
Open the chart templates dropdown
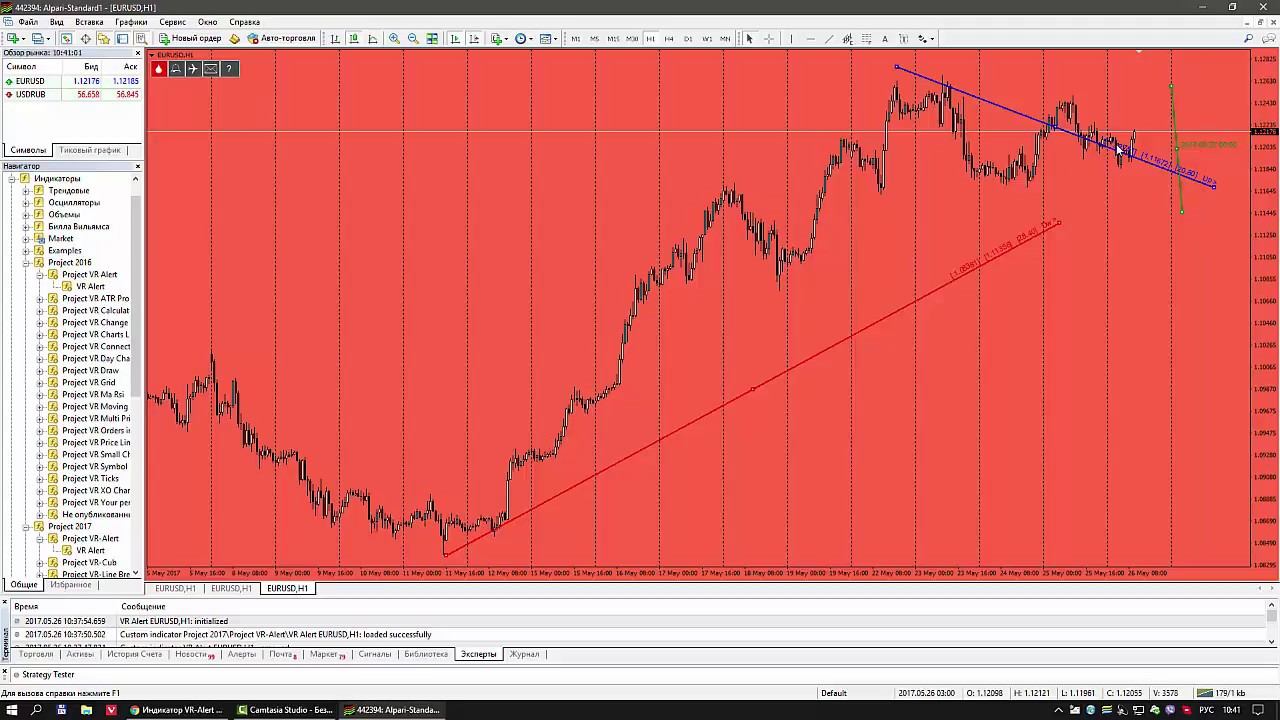(549, 39)
